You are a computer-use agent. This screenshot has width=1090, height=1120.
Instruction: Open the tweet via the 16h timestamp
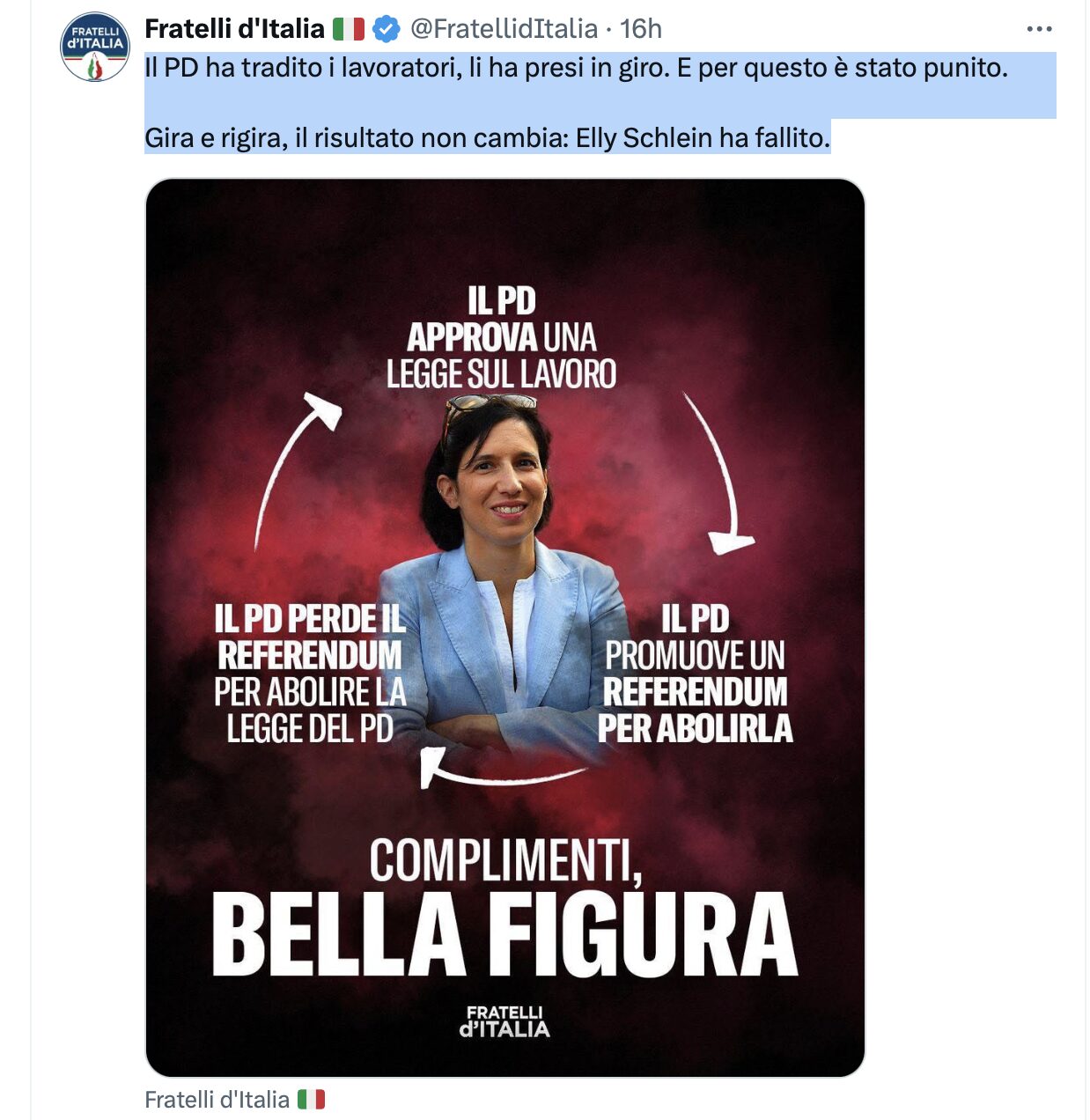pos(641,29)
